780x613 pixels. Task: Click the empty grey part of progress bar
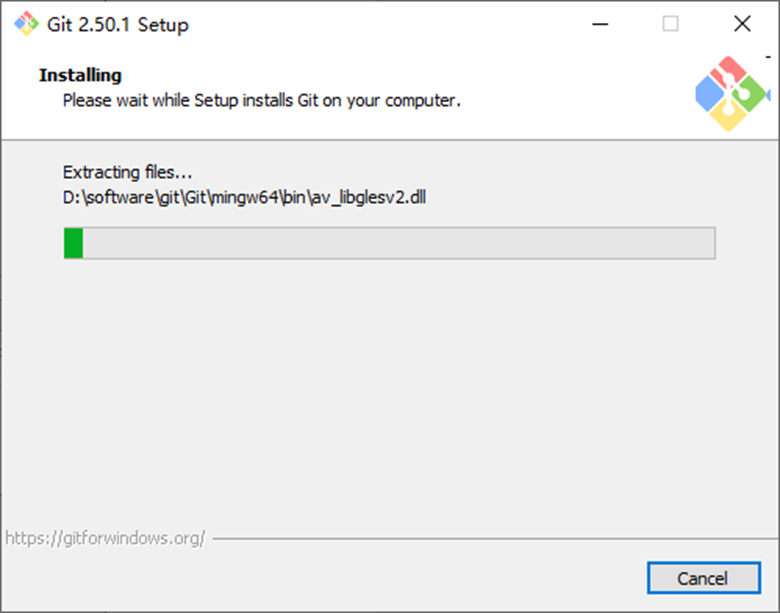pos(399,243)
